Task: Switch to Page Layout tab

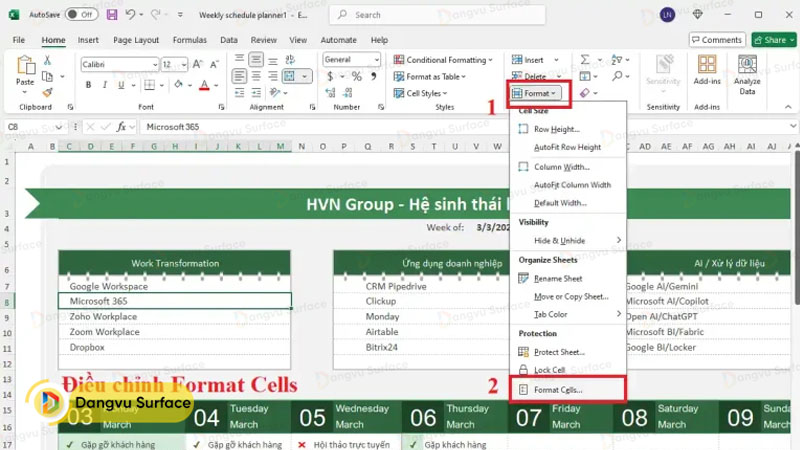Action: click(136, 40)
